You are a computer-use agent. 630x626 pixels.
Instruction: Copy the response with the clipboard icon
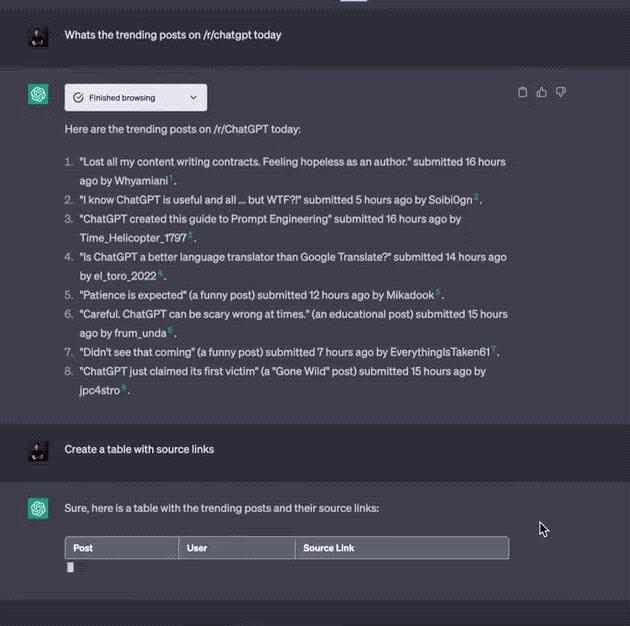[522, 92]
